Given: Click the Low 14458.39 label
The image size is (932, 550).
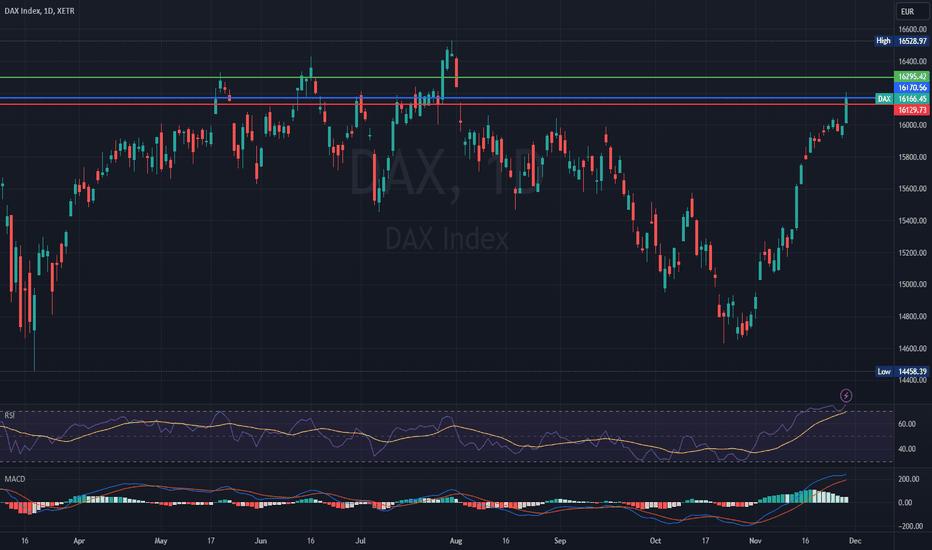Looking at the screenshot, I should point(902,372).
